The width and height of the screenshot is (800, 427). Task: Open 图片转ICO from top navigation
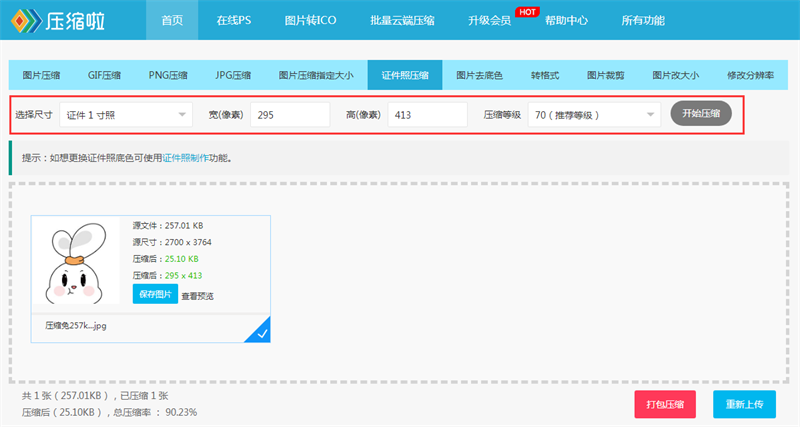click(x=310, y=20)
